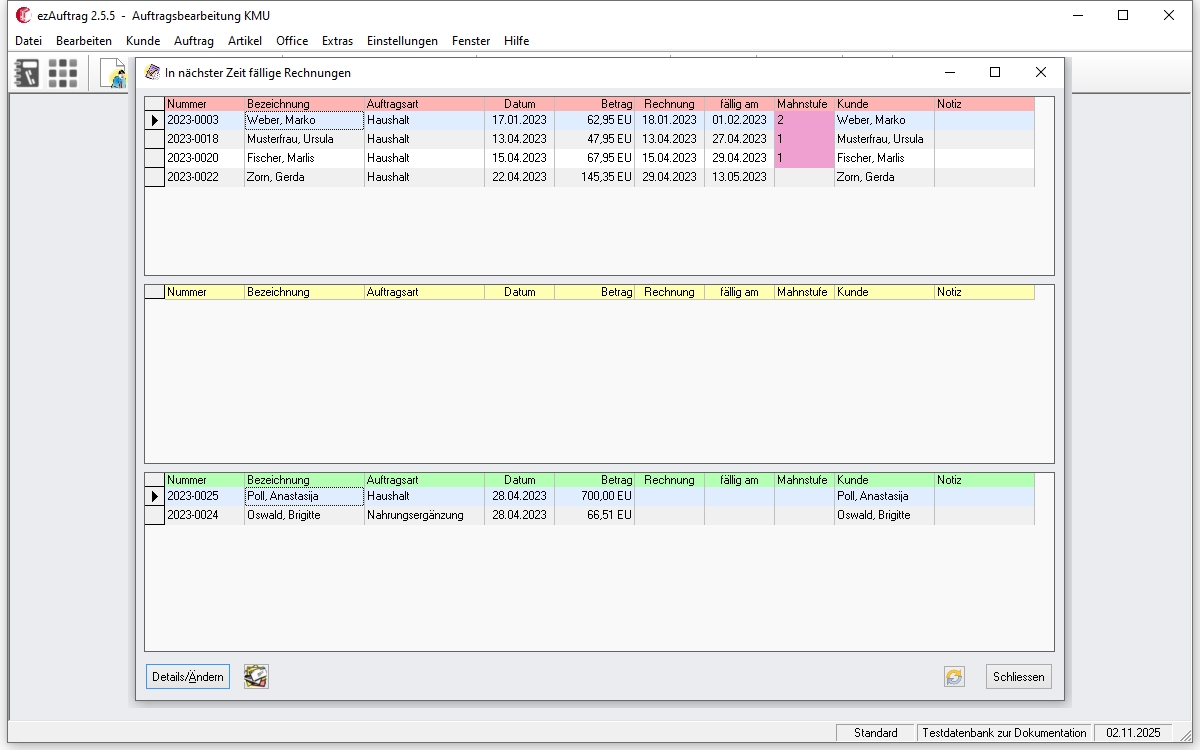The height and width of the screenshot is (750, 1200).
Task: Open the Extras menu
Action: (x=337, y=41)
